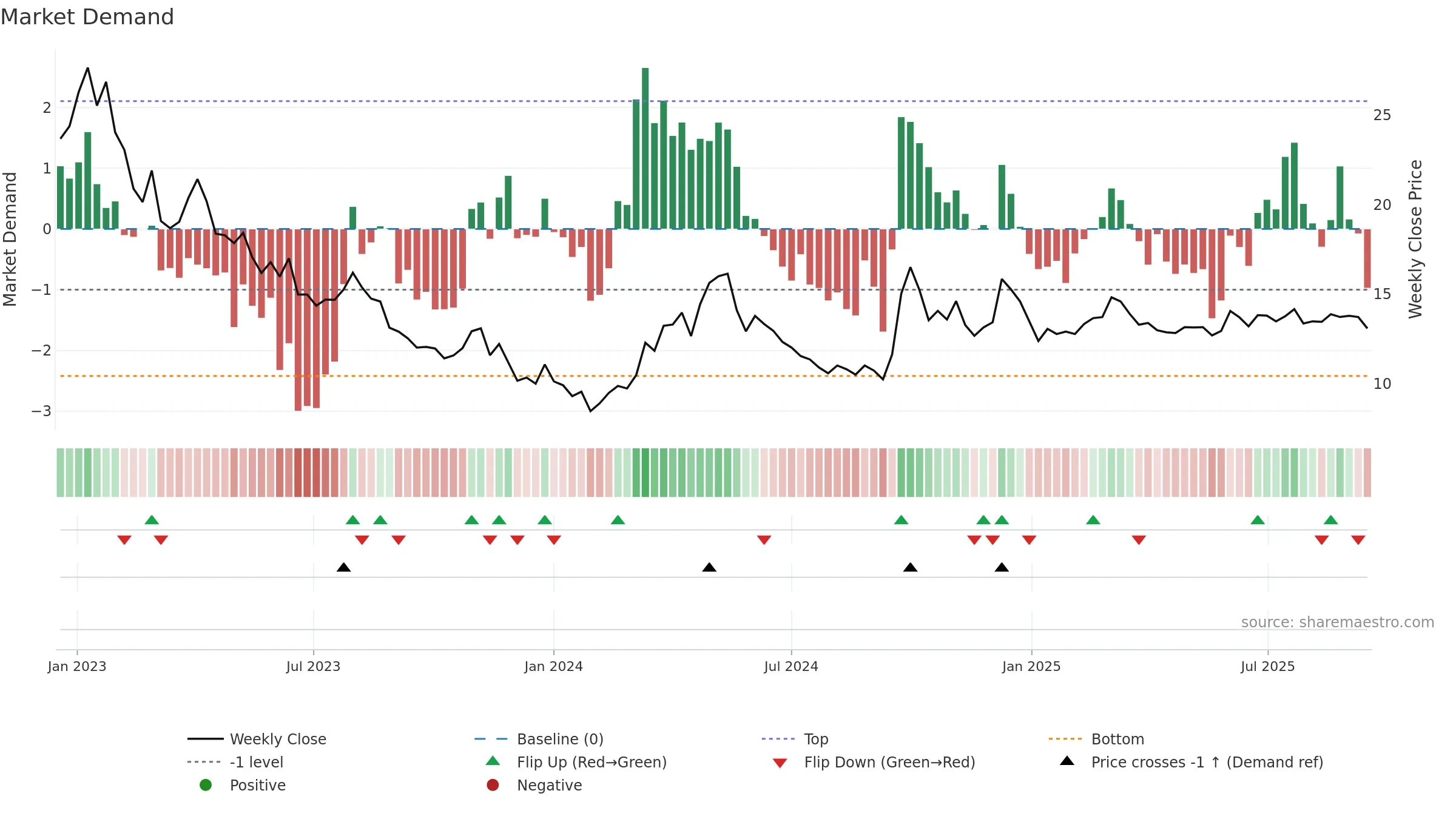Click the last red flip-down marker

tap(1358, 540)
